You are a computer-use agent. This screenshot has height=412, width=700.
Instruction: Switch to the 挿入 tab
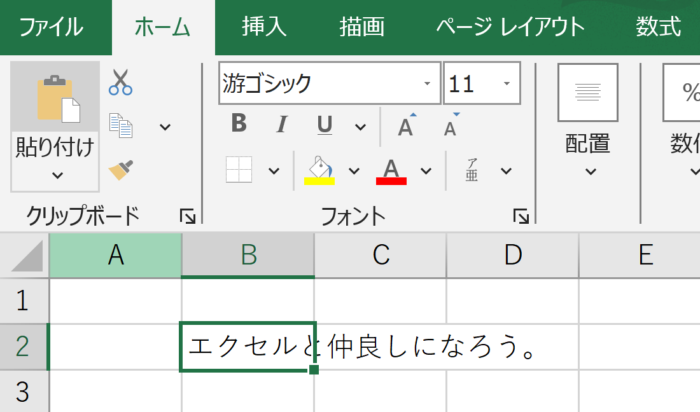(x=264, y=27)
